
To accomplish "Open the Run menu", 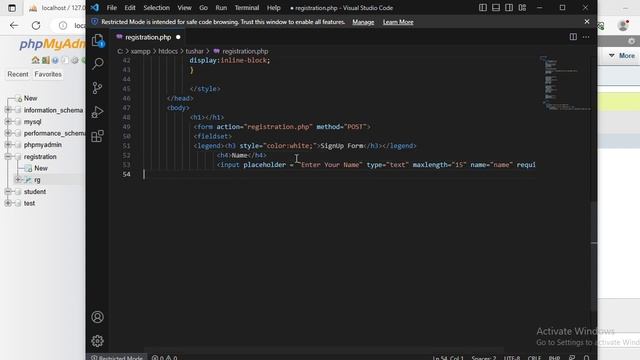I will point(221,8).
